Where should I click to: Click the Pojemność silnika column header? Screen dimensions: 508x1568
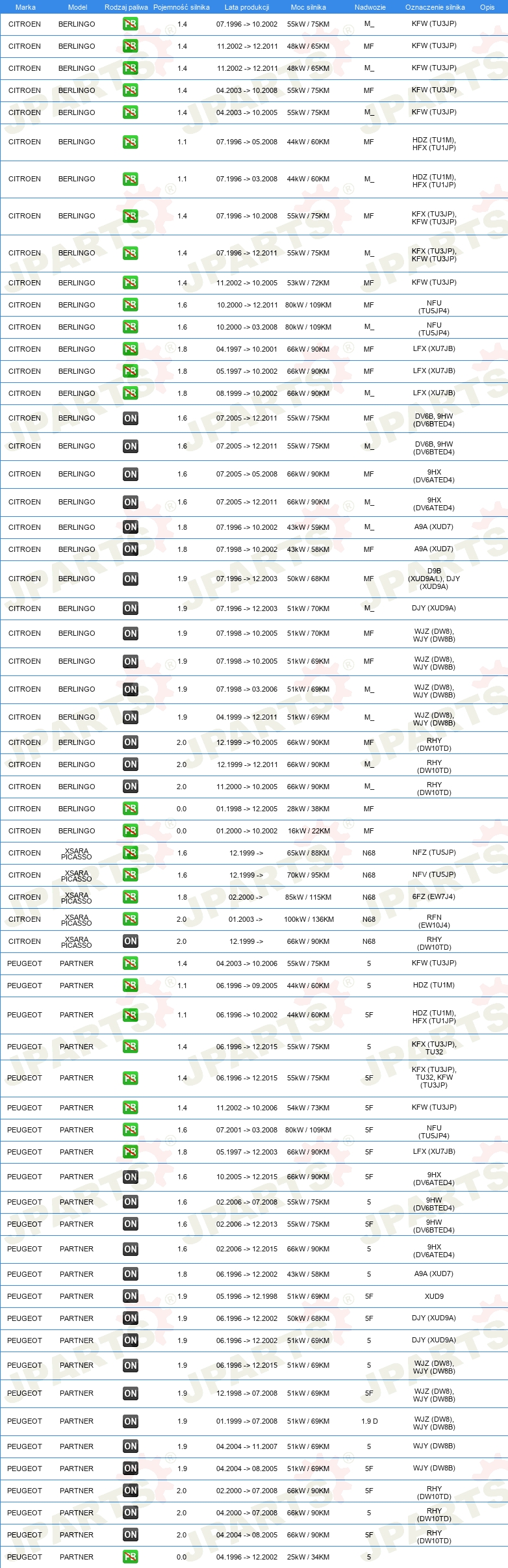pyautogui.click(x=181, y=7)
